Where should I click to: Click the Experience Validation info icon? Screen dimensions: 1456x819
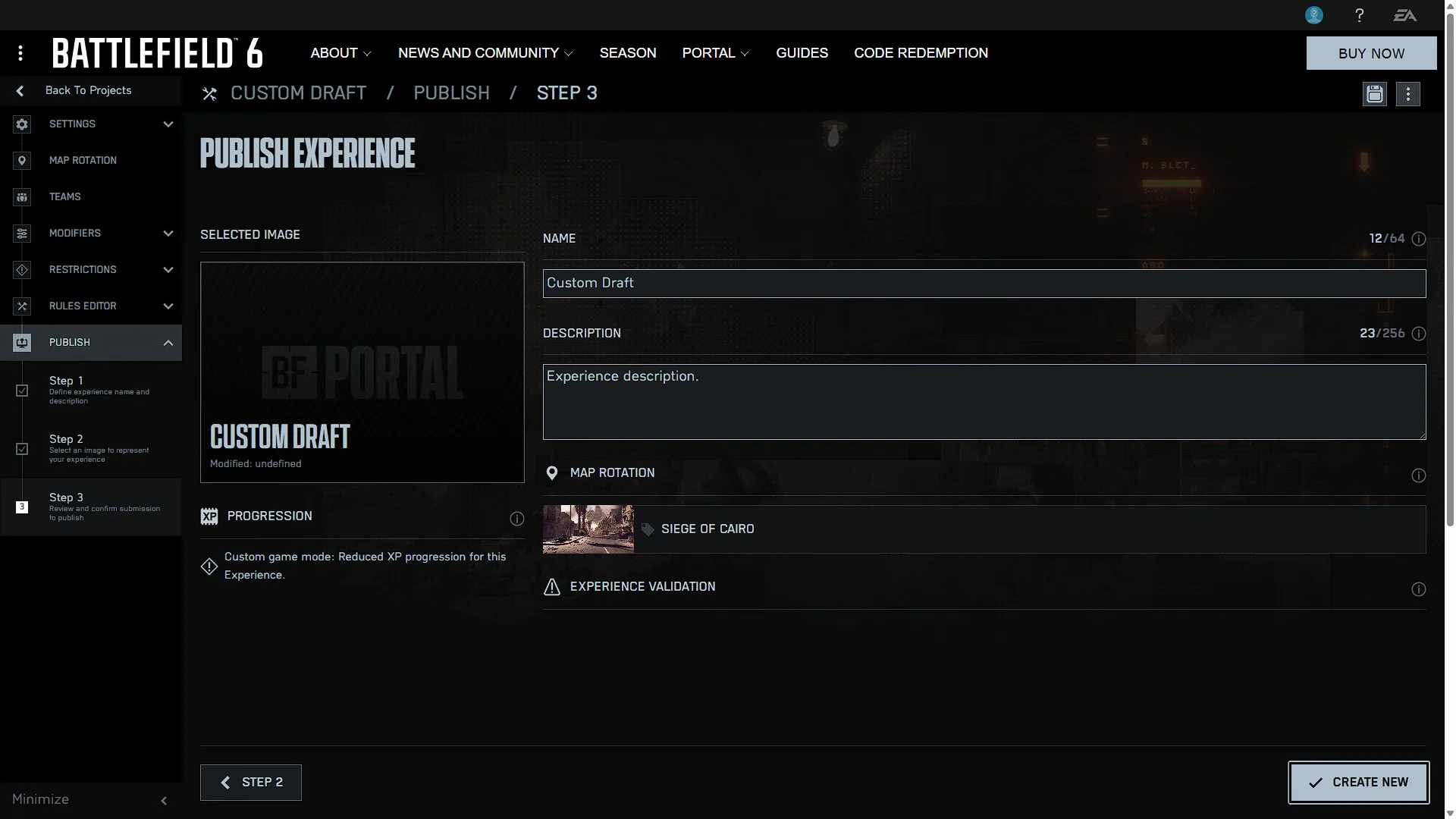click(1418, 589)
